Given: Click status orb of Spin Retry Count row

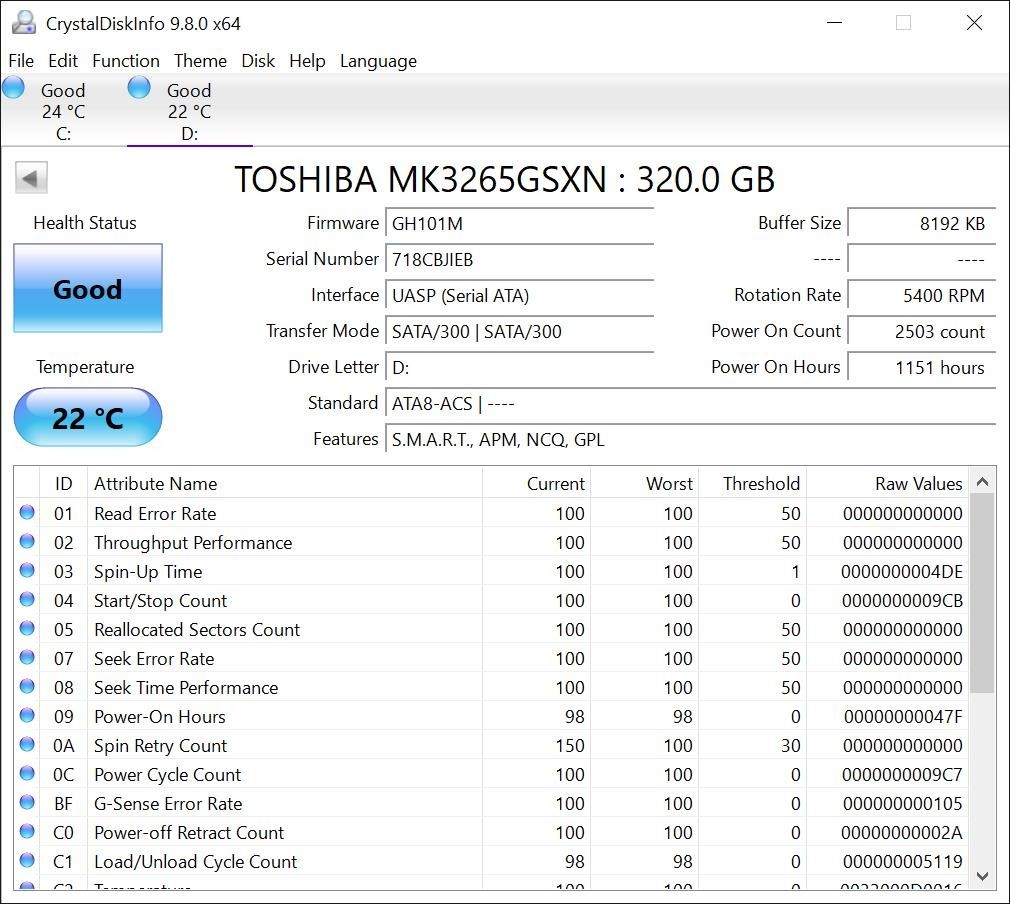Looking at the screenshot, I should [x=27, y=744].
